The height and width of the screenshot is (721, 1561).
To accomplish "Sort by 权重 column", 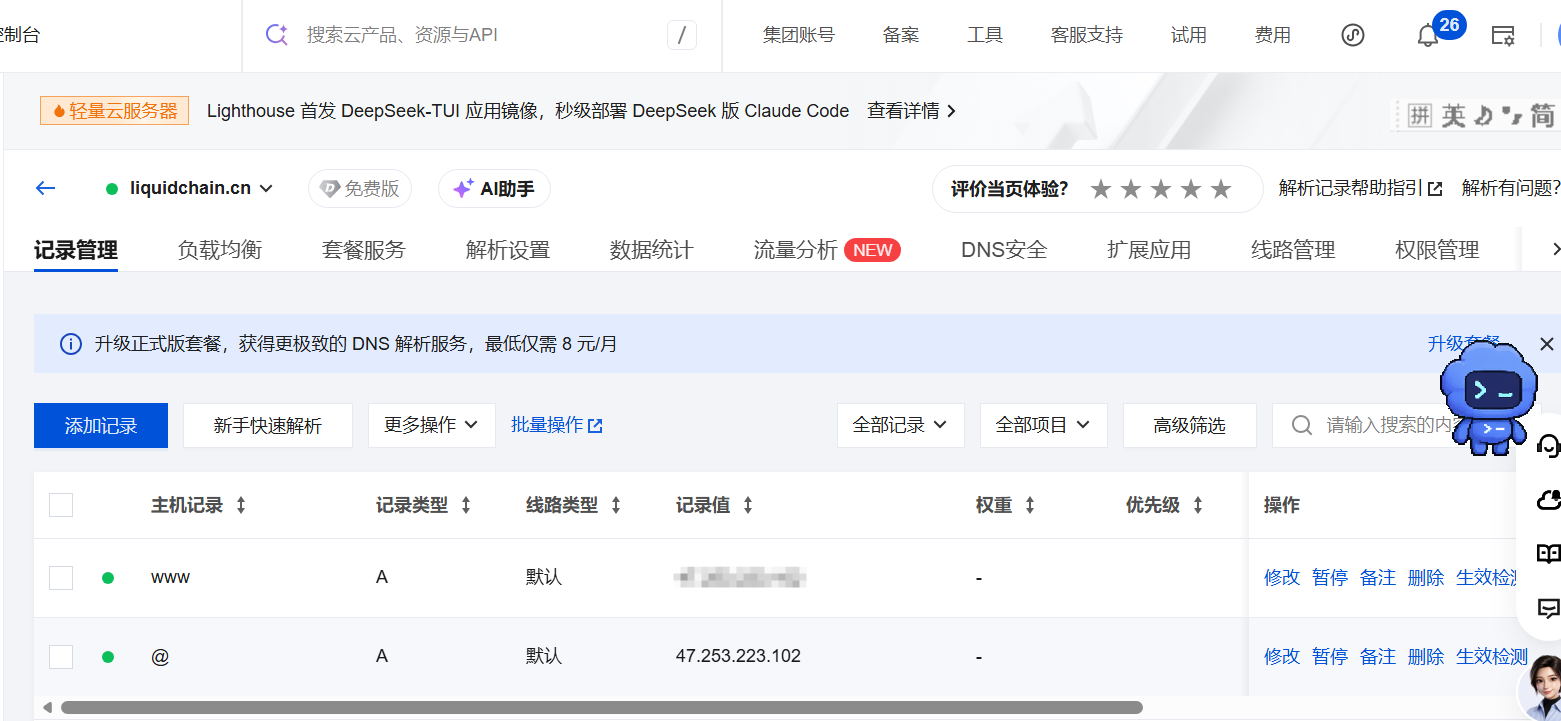I will [1030, 506].
